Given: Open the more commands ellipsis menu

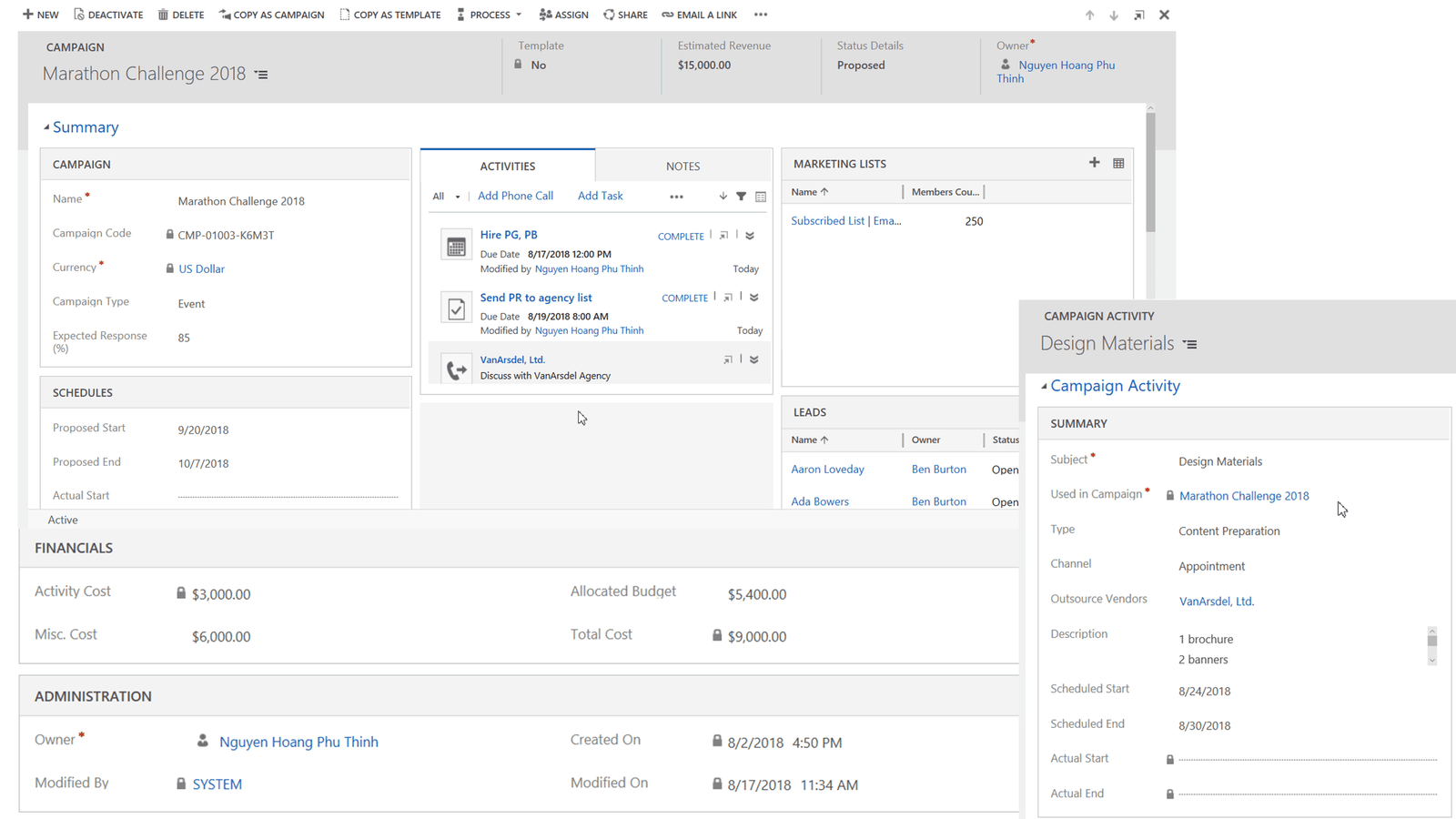Looking at the screenshot, I should tap(761, 15).
